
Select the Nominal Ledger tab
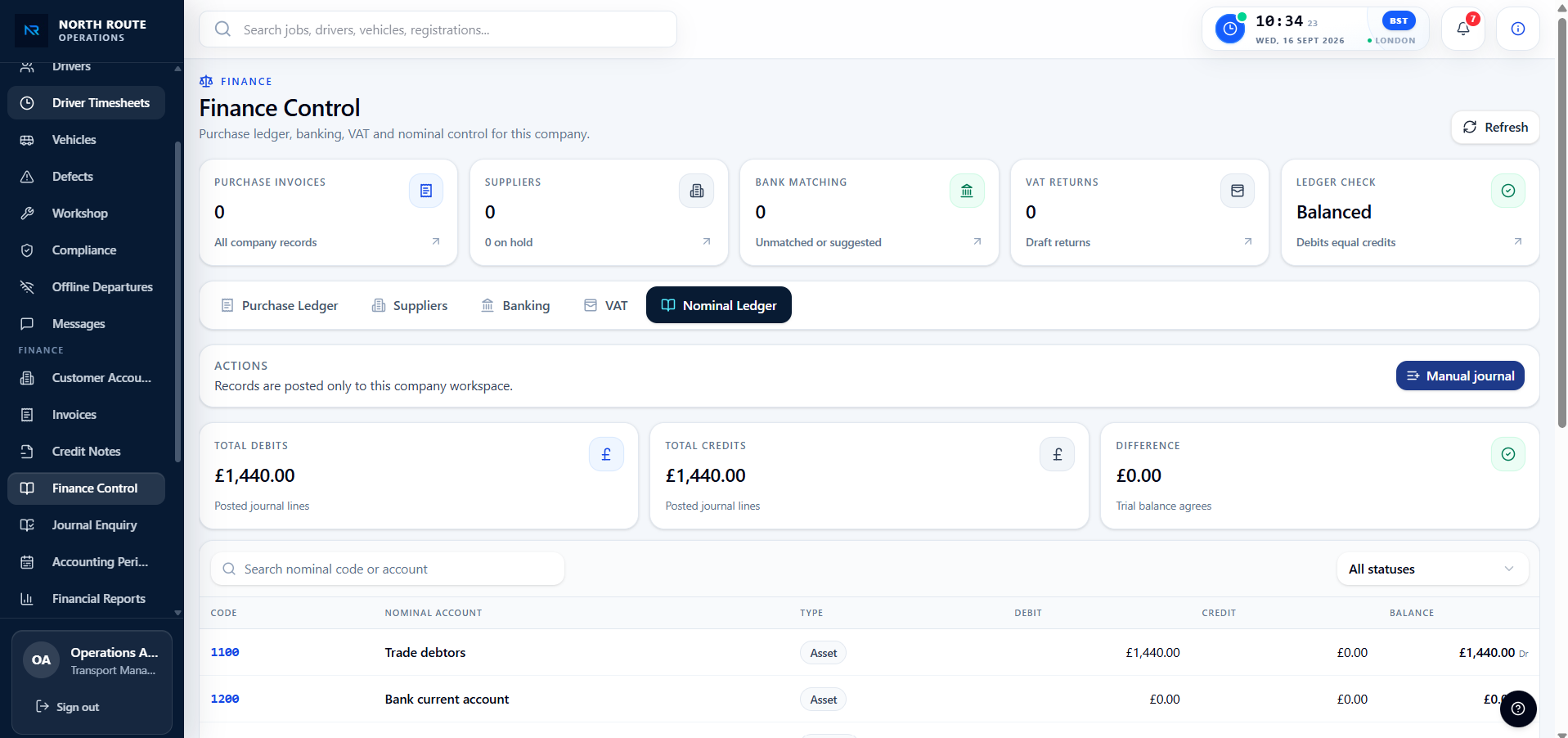(719, 305)
